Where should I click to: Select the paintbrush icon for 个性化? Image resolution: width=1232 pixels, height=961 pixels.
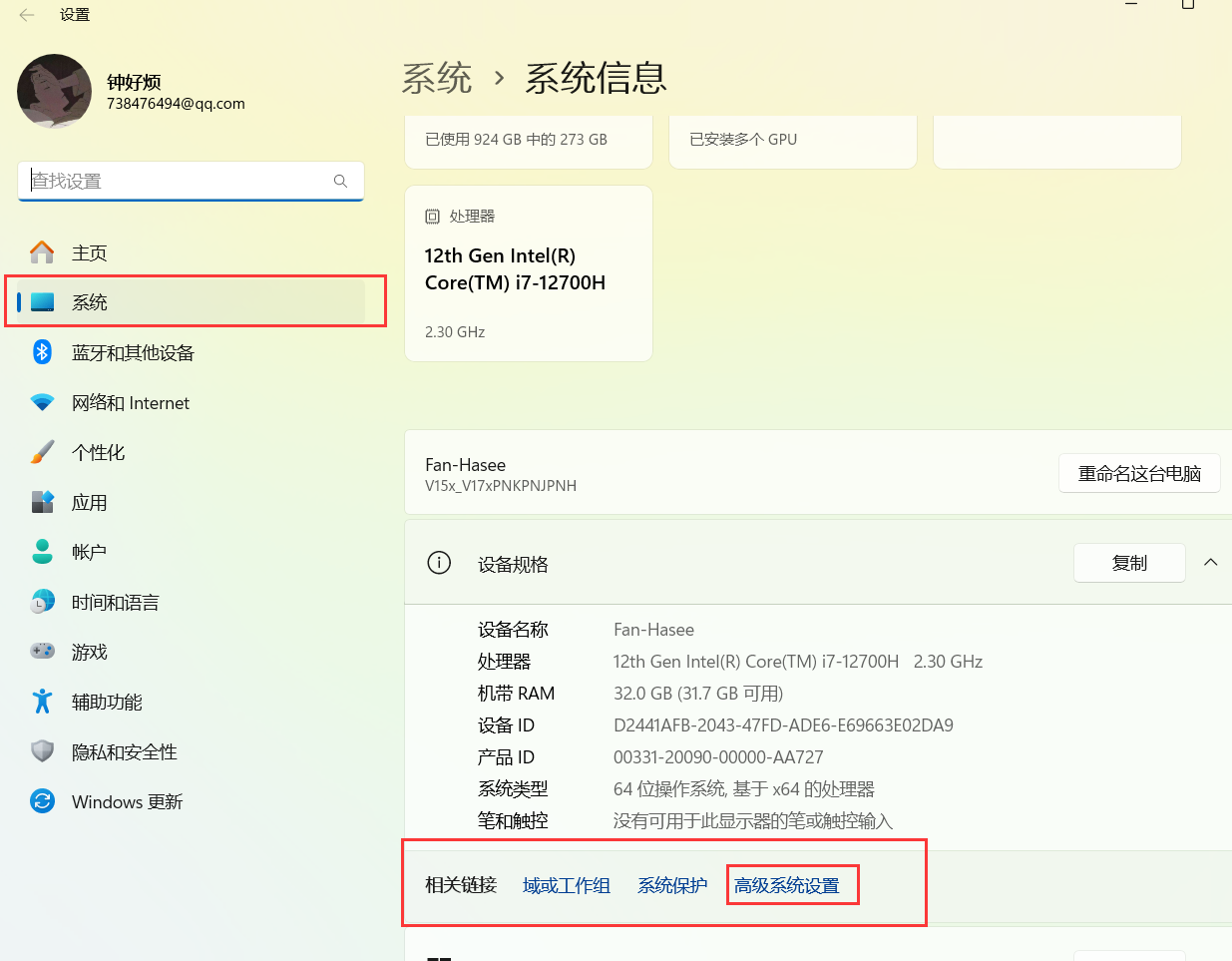coord(42,452)
